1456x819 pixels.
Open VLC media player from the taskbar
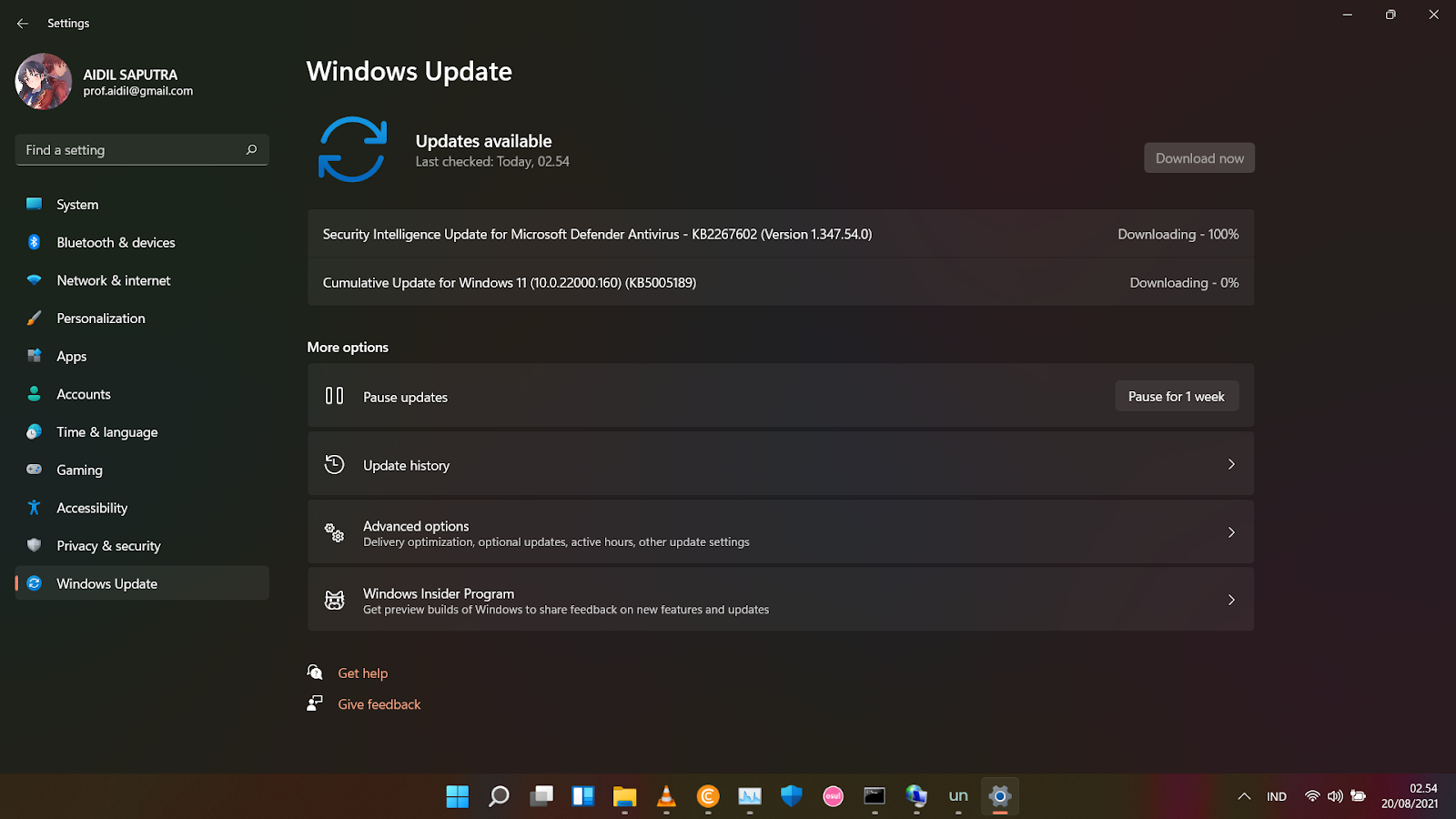(x=666, y=796)
